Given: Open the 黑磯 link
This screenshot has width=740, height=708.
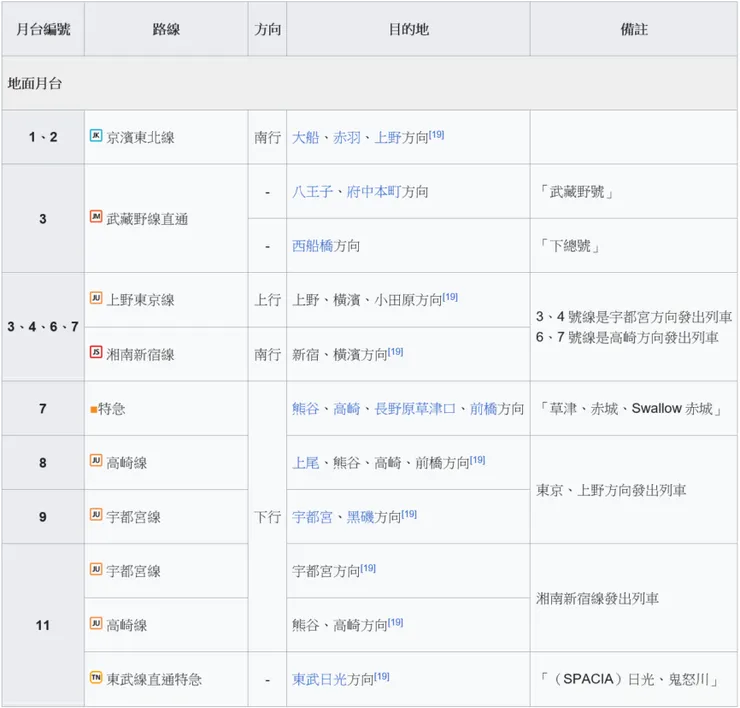Looking at the screenshot, I should 360,517.
